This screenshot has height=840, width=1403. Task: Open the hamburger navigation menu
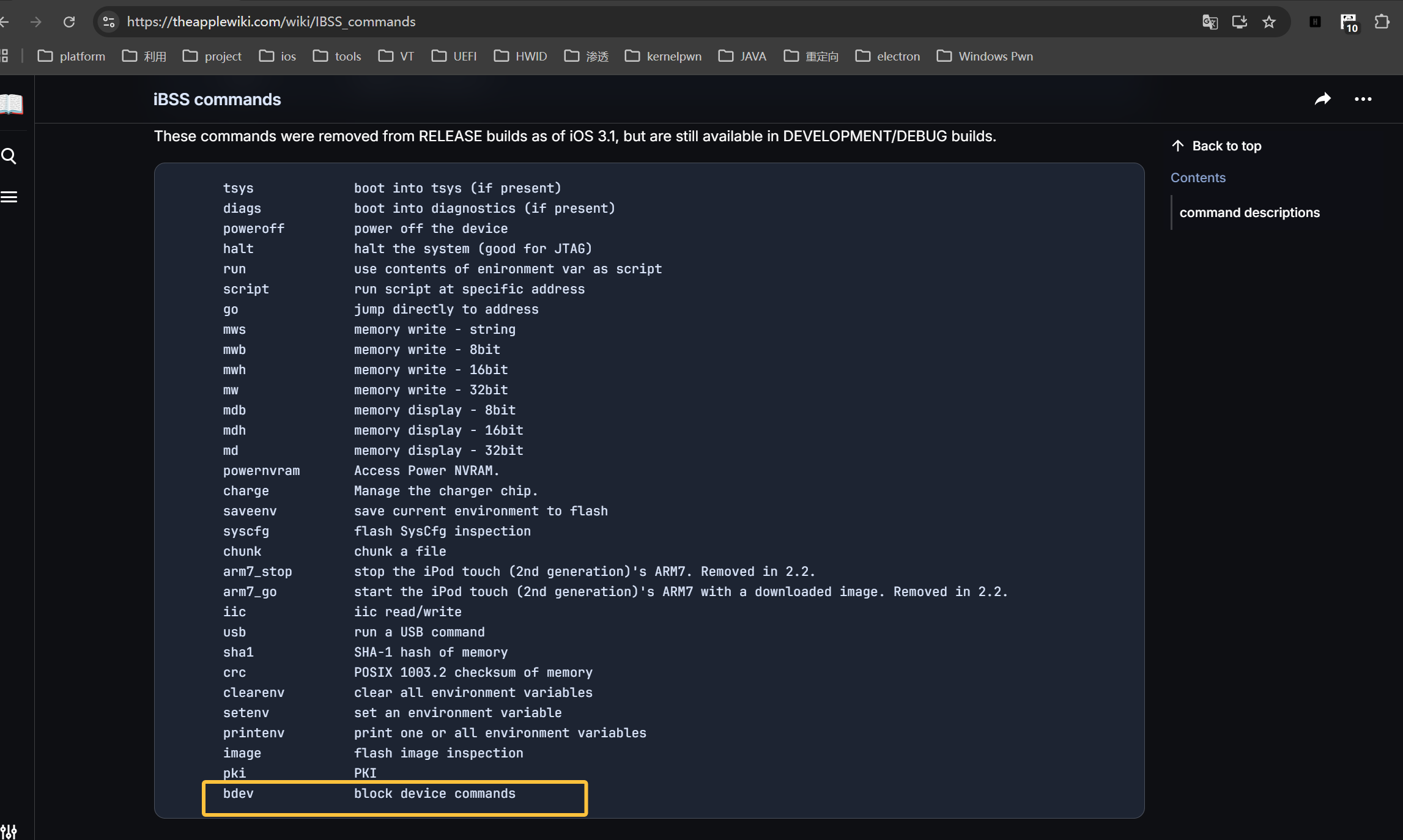coord(9,197)
